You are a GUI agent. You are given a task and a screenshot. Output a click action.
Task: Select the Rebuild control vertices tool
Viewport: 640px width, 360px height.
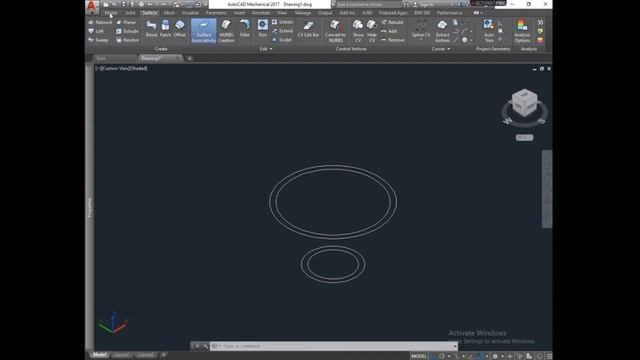(x=392, y=22)
